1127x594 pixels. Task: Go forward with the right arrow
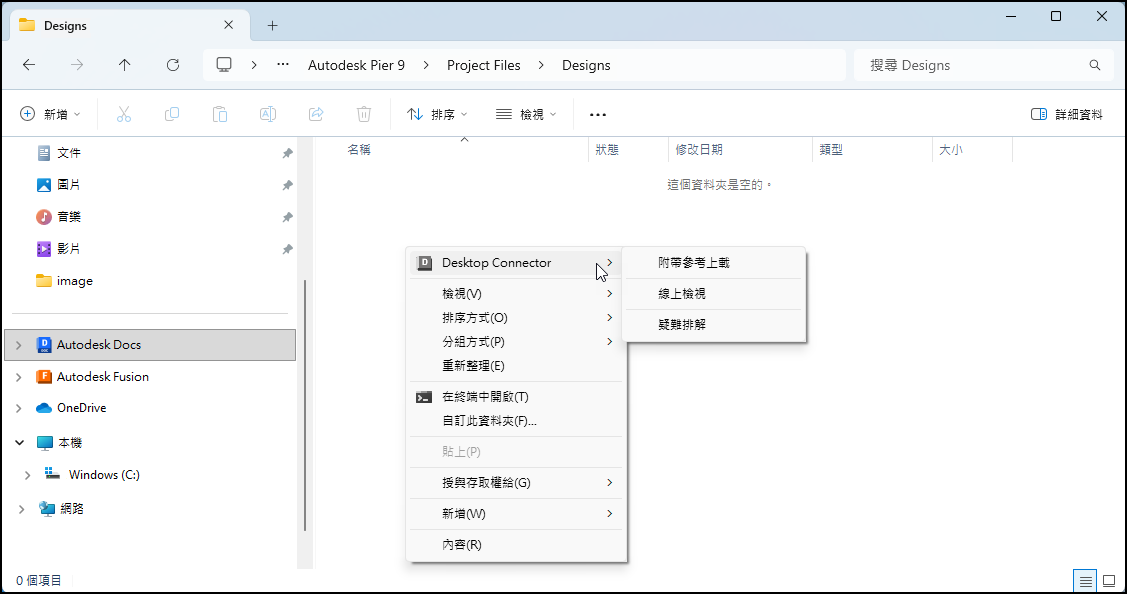coord(77,65)
